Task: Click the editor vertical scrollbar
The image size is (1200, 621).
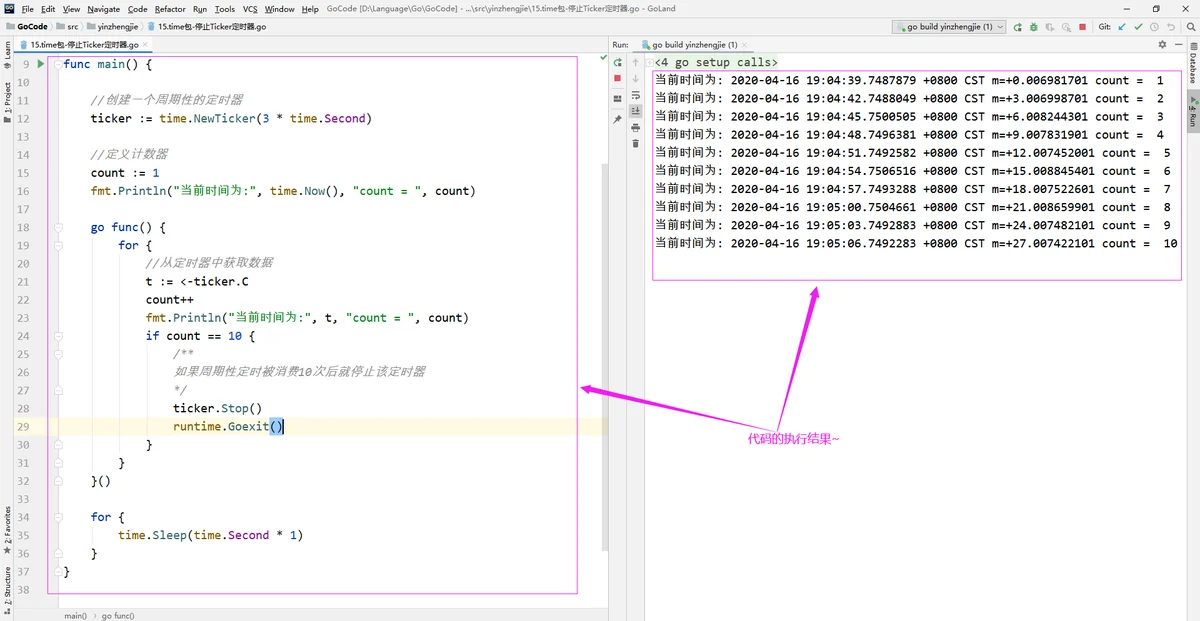Action: [x=603, y=350]
